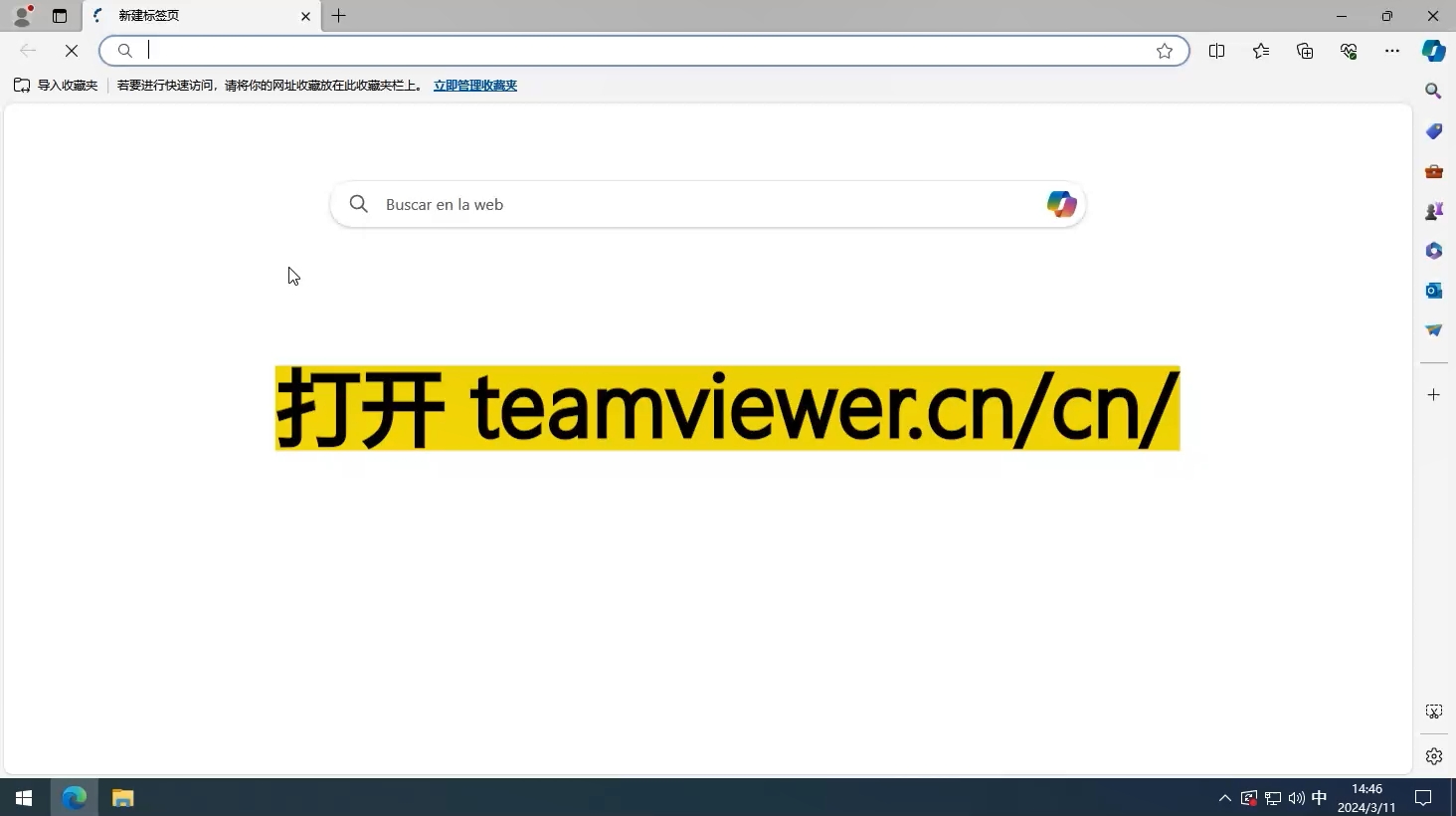1456x816 pixels.
Task: Open the volume control
Action: coord(1296,797)
